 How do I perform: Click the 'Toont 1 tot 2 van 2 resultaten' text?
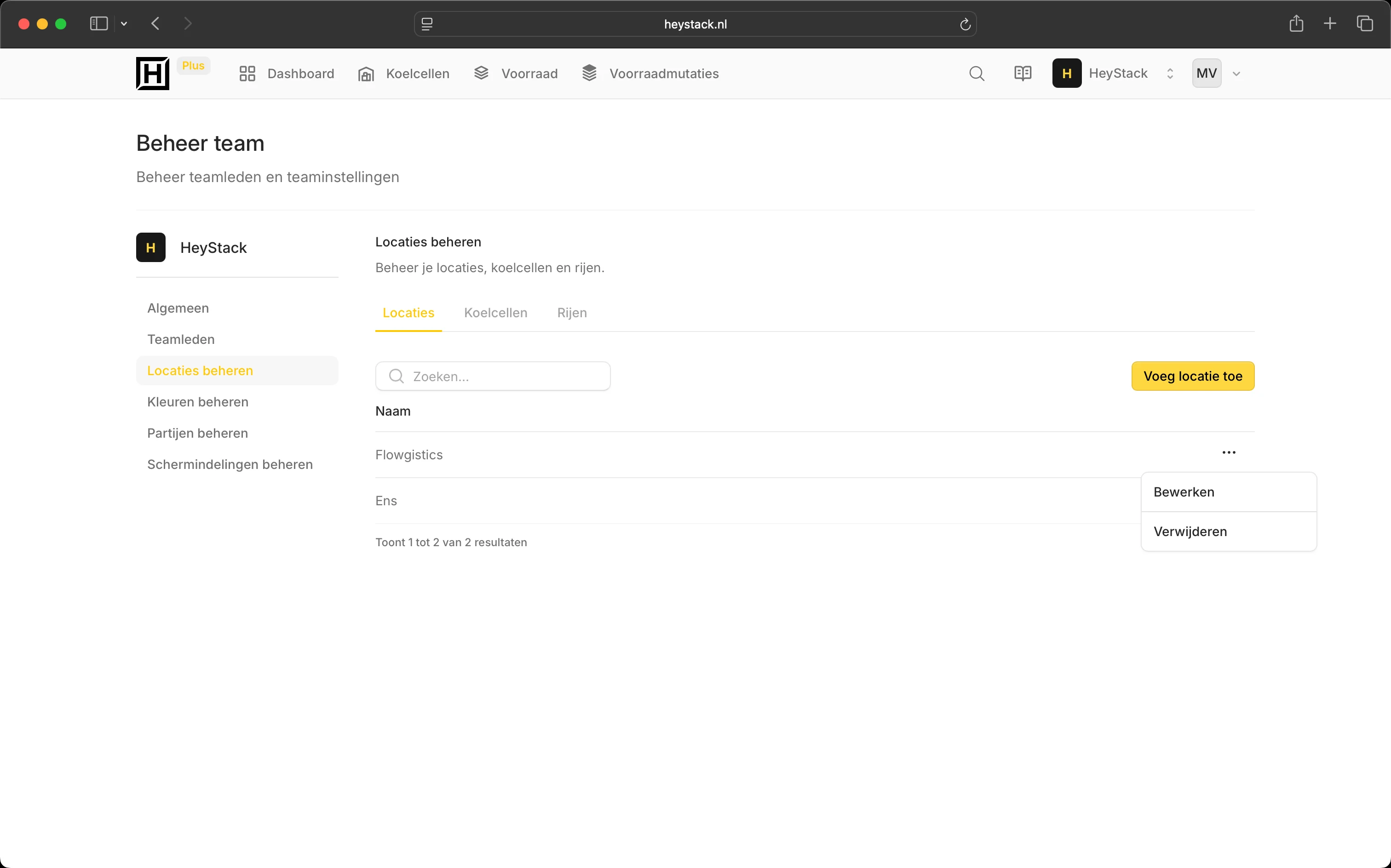point(451,542)
